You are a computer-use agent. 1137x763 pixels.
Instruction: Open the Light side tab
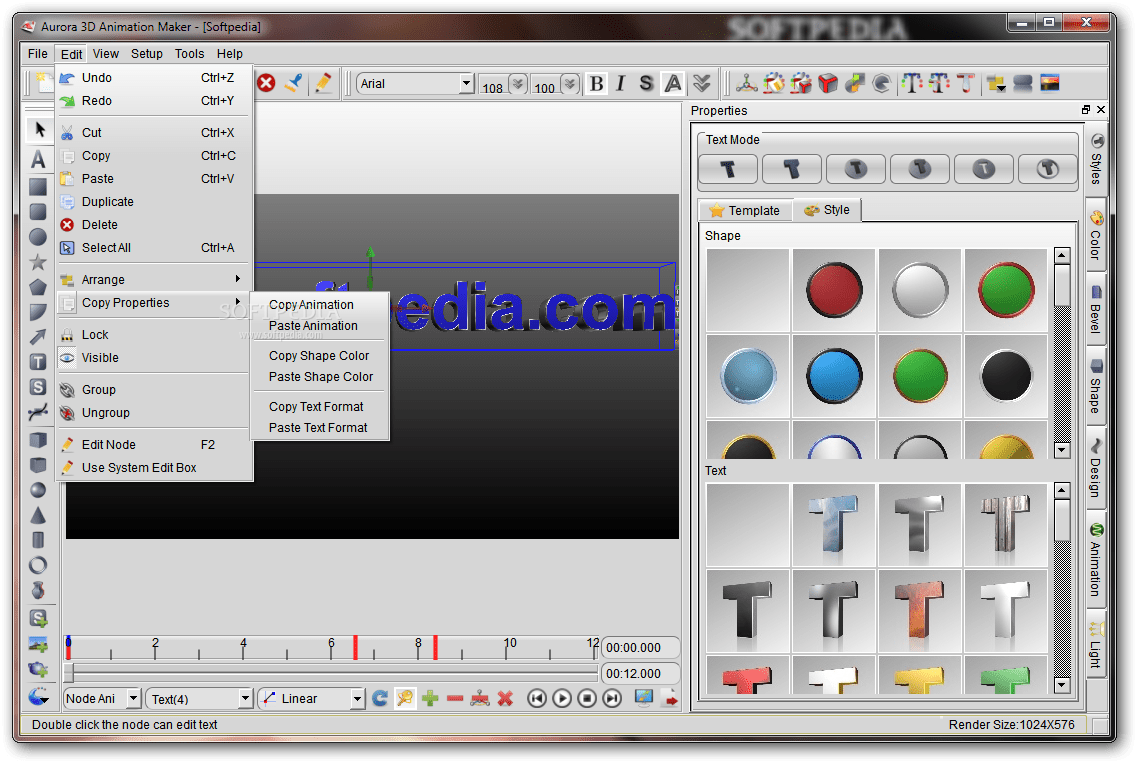click(1096, 645)
